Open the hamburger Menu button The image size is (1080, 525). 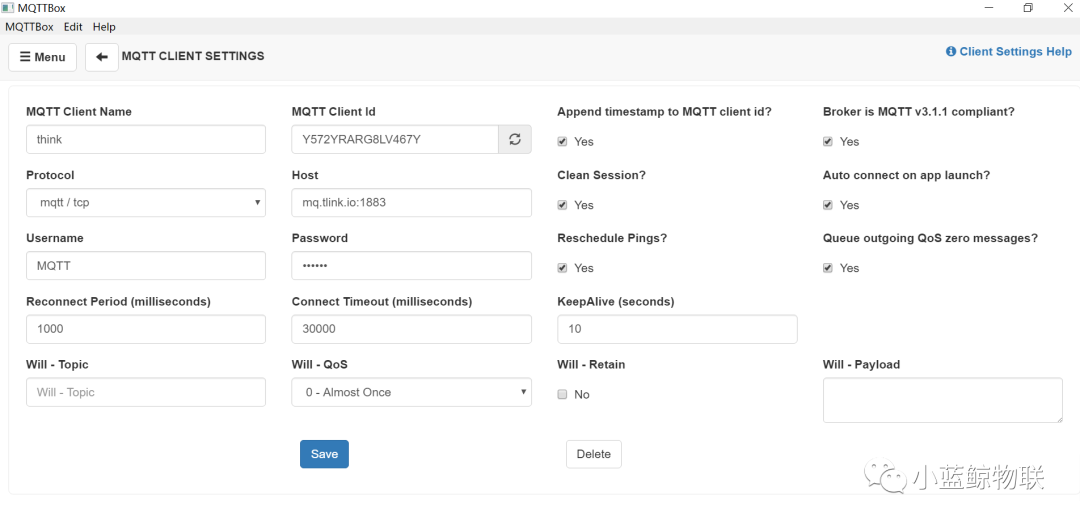click(43, 57)
